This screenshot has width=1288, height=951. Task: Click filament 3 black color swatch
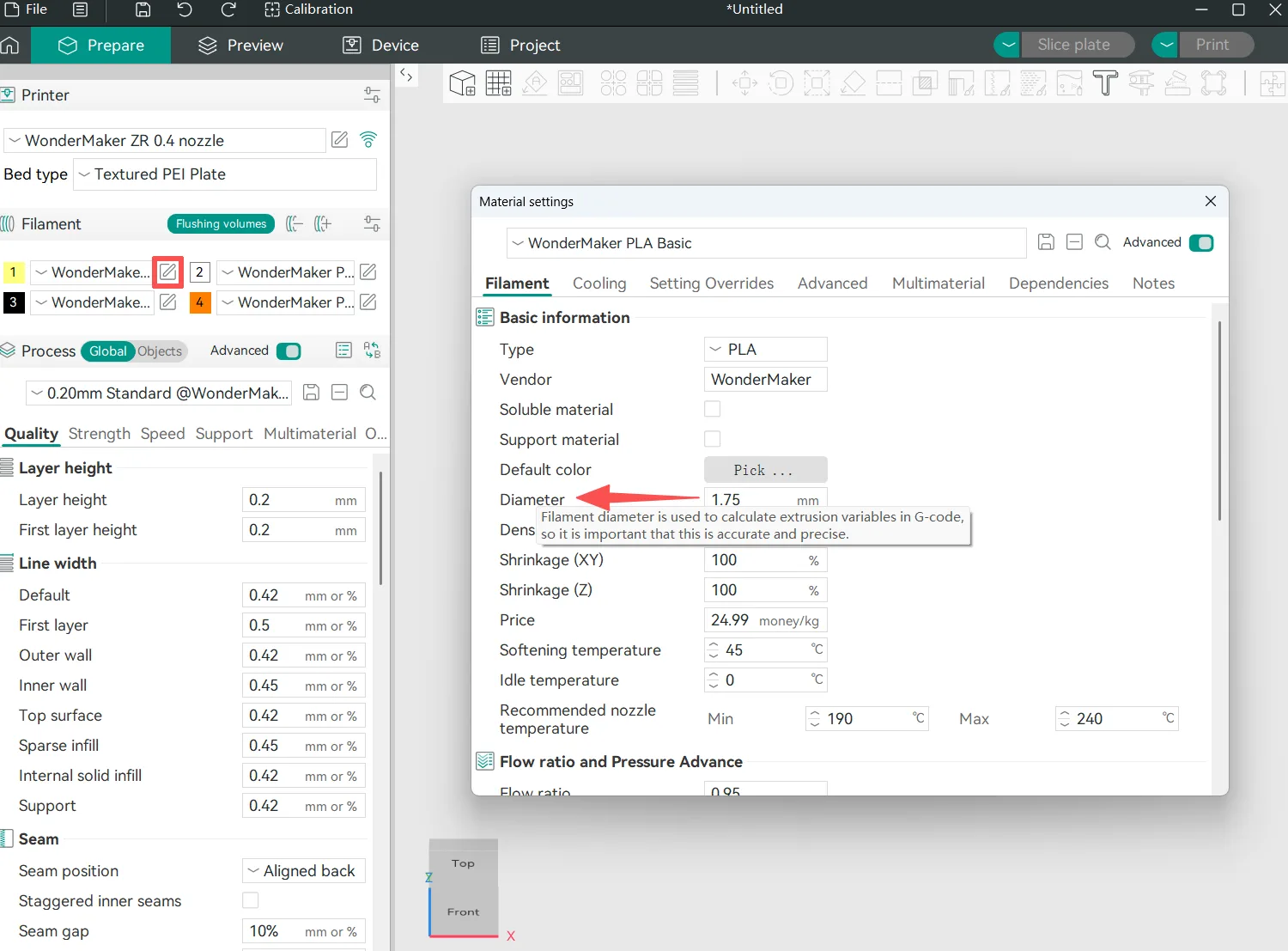(x=14, y=302)
